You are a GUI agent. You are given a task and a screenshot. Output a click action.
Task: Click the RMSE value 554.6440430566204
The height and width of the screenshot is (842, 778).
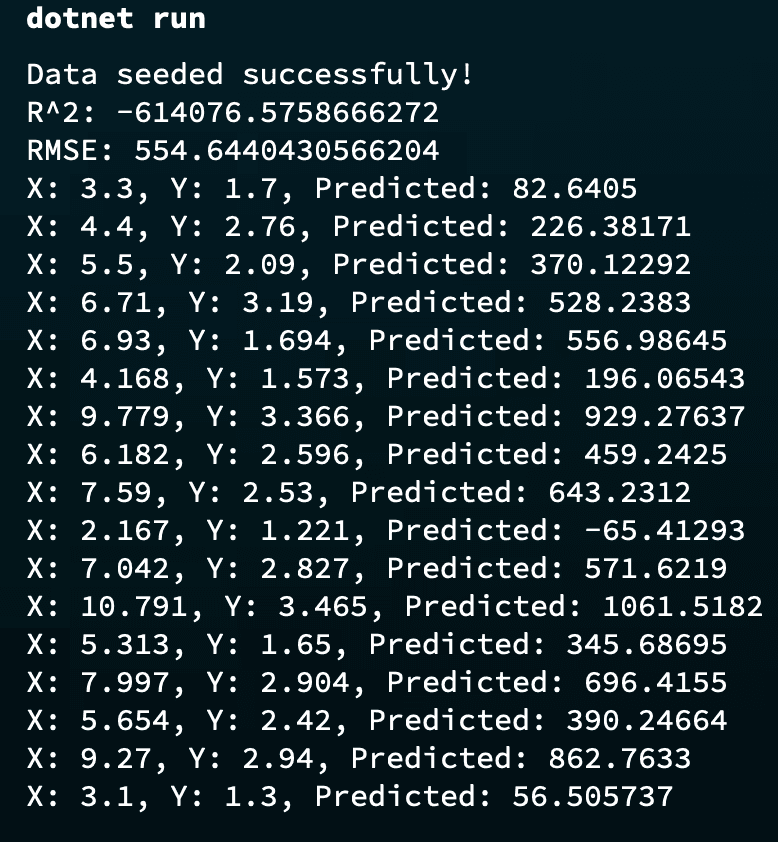point(287,150)
